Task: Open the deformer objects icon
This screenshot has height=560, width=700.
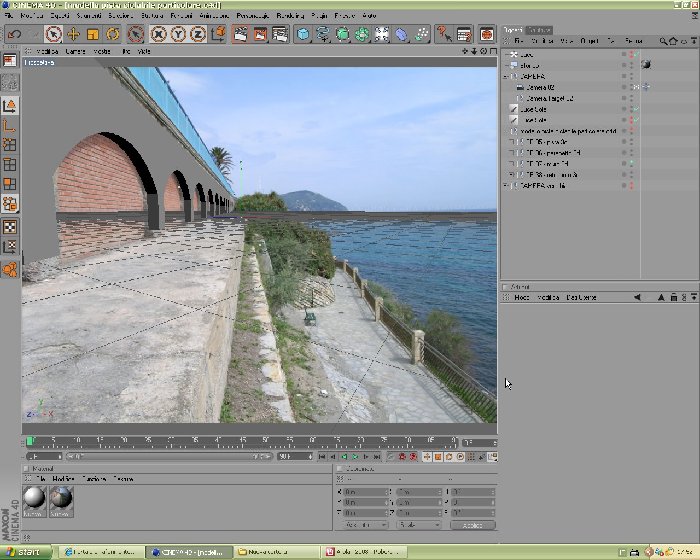Action: [x=401, y=34]
